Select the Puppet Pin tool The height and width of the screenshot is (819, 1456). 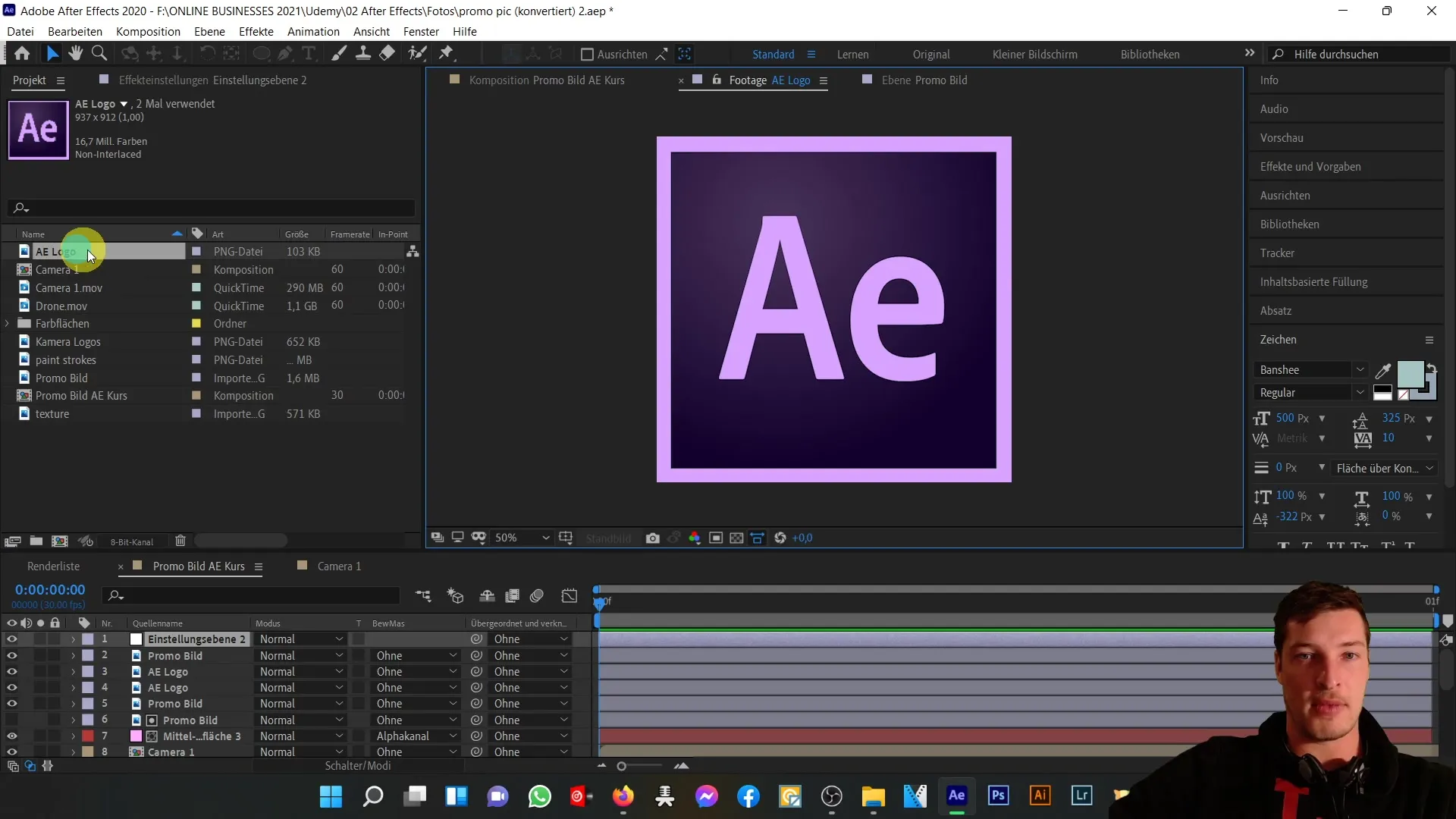(447, 54)
